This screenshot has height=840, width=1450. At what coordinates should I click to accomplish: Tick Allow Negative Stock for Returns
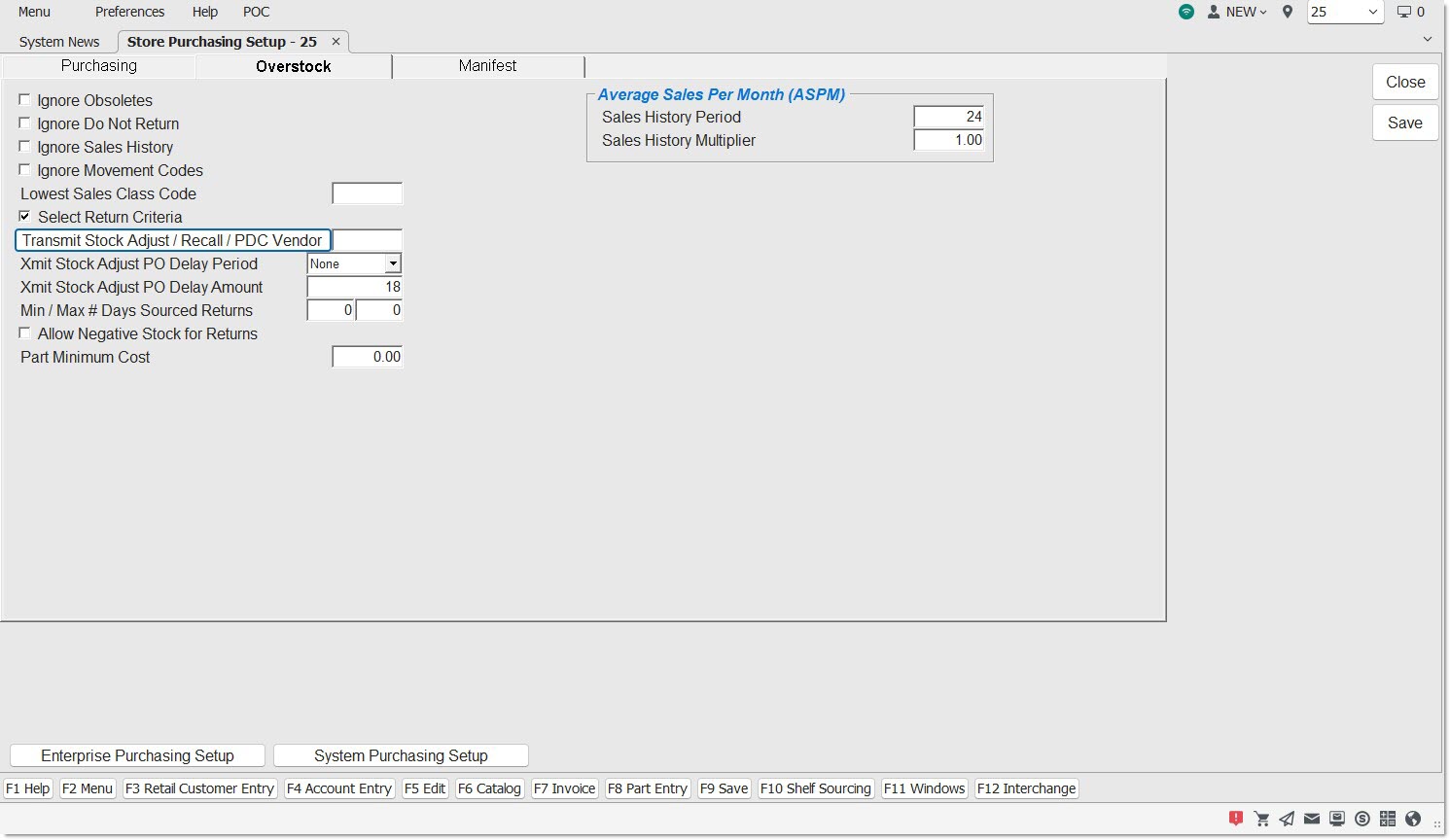click(x=25, y=332)
